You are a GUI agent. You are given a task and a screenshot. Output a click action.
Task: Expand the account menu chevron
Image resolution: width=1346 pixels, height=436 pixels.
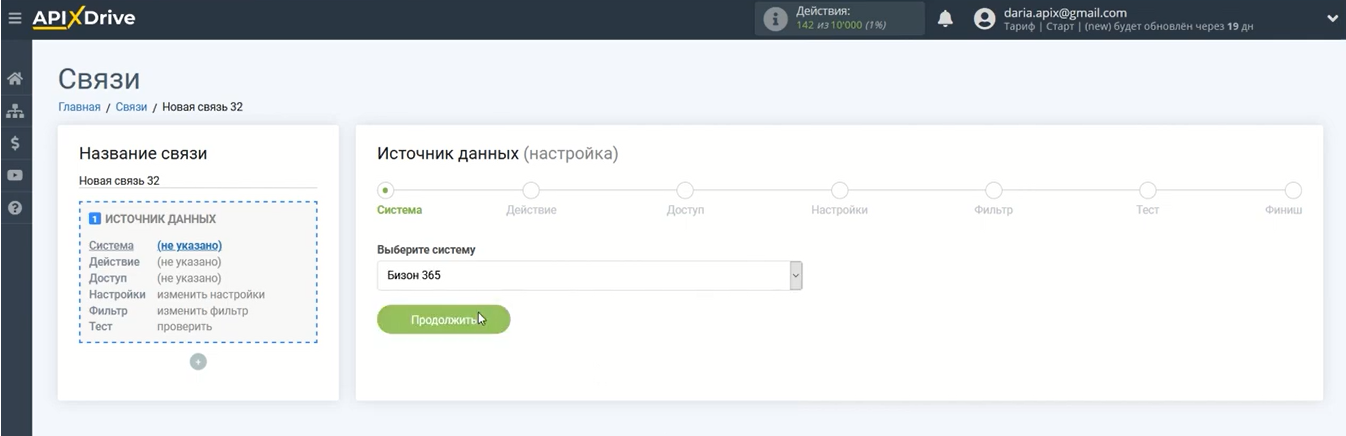[x=1332, y=18]
